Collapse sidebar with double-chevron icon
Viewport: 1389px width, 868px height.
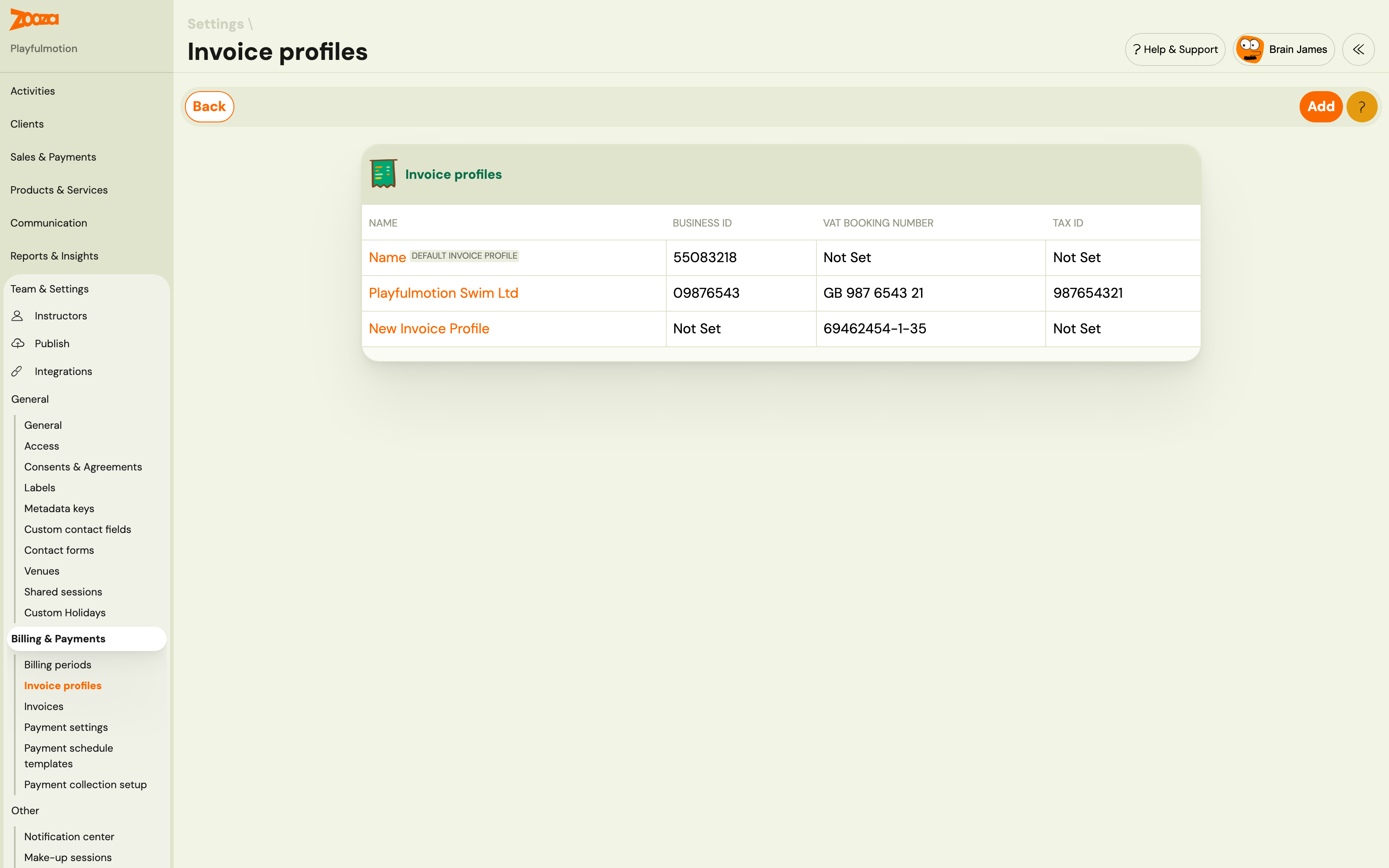(1358, 49)
